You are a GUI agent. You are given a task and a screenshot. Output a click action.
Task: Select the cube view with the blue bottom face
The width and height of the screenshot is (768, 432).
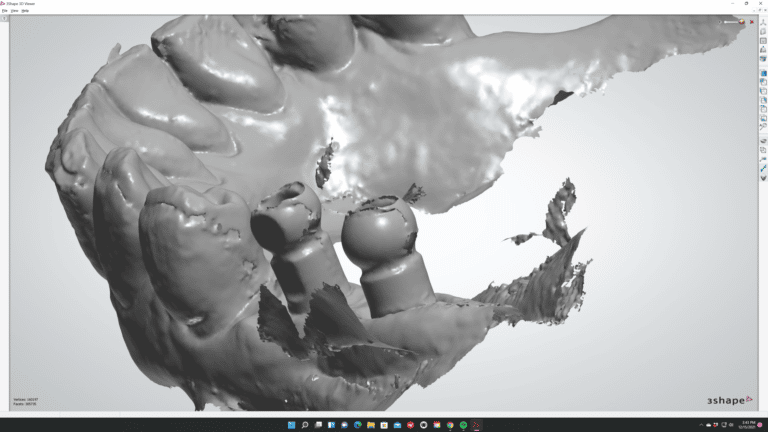click(x=763, y=118)
